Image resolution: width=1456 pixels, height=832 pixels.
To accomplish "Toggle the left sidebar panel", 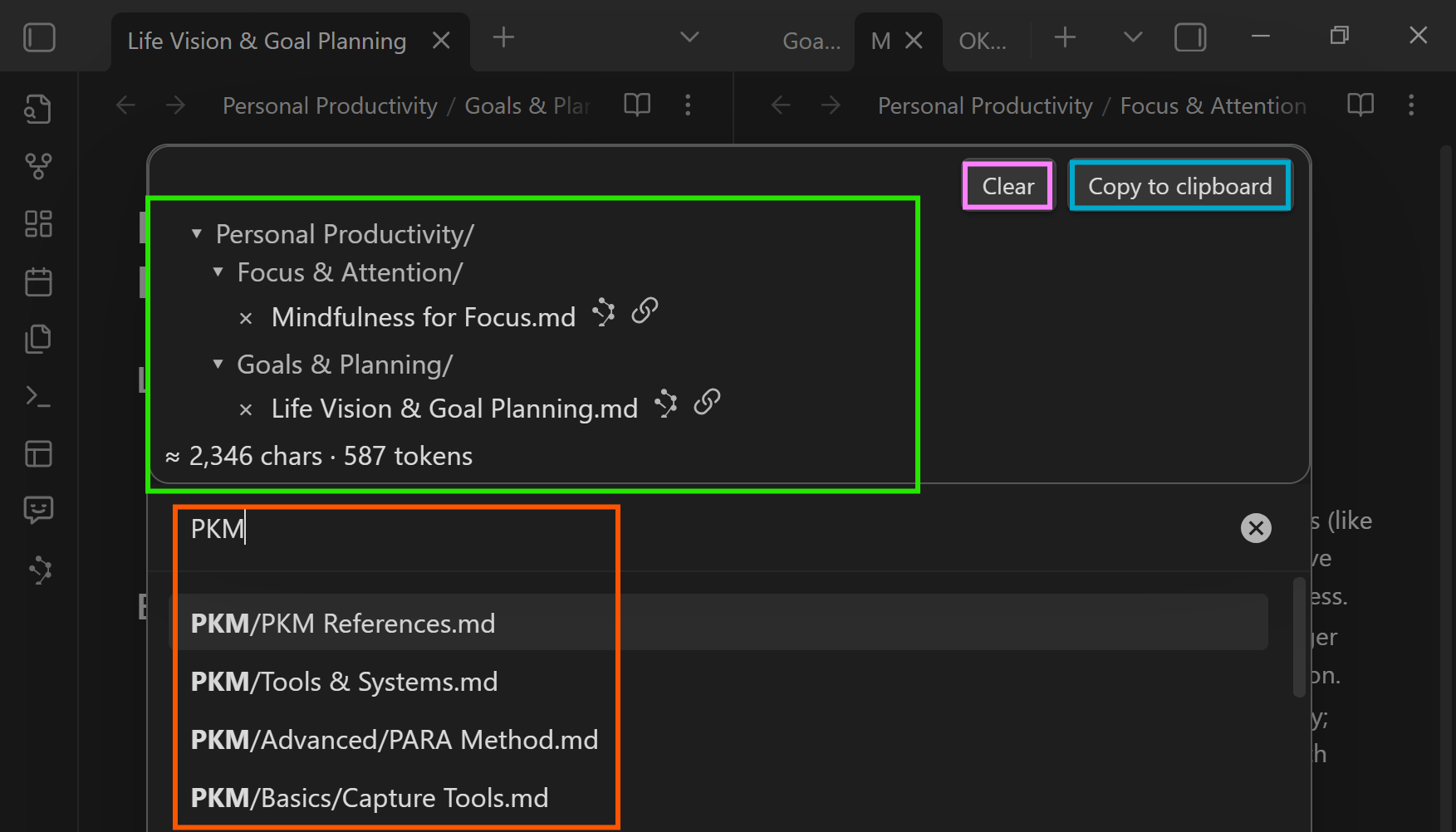I will click(39, 38).
